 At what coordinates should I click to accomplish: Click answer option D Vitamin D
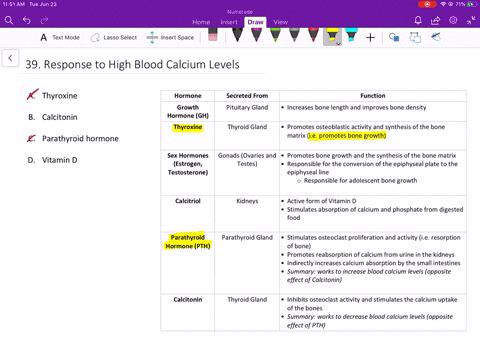[x=52, y=160]
